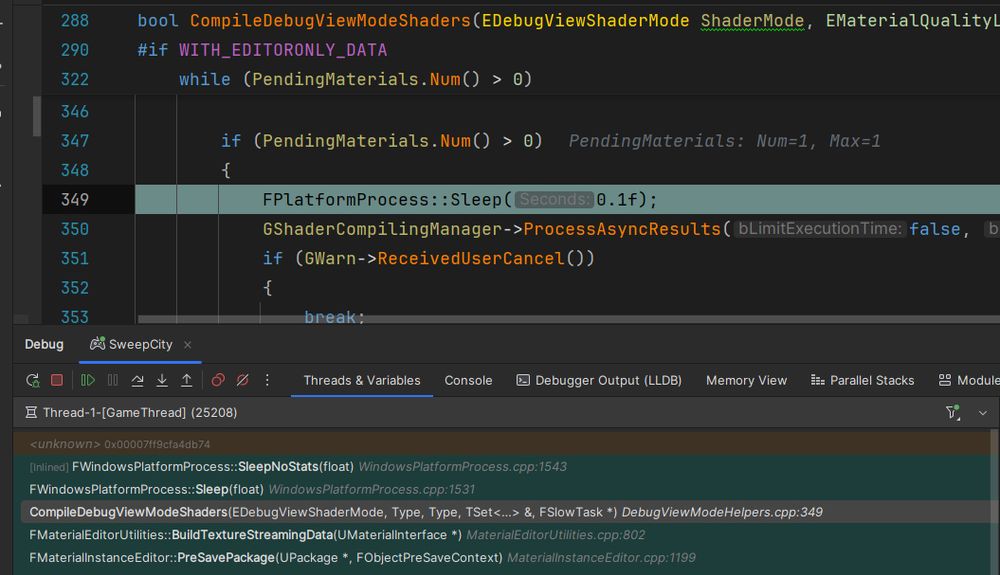1000x575 pixels.
Task: Click line number 347 in the gutter
Action: tap(75, 141)
